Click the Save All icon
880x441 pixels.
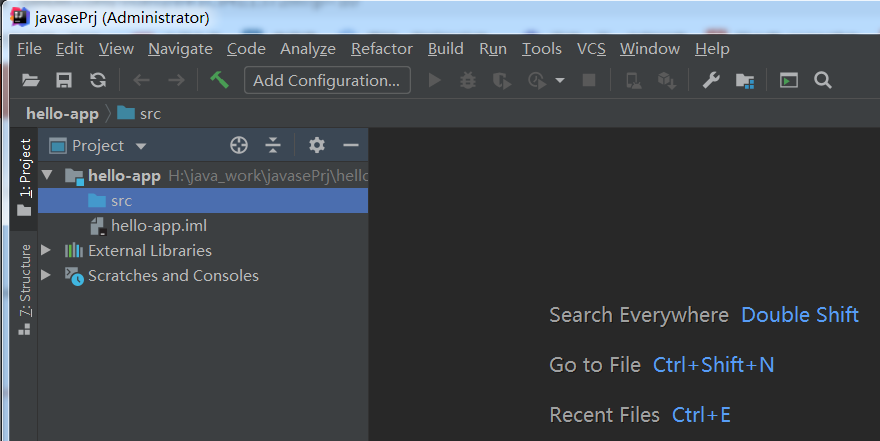tap(64, 81)
